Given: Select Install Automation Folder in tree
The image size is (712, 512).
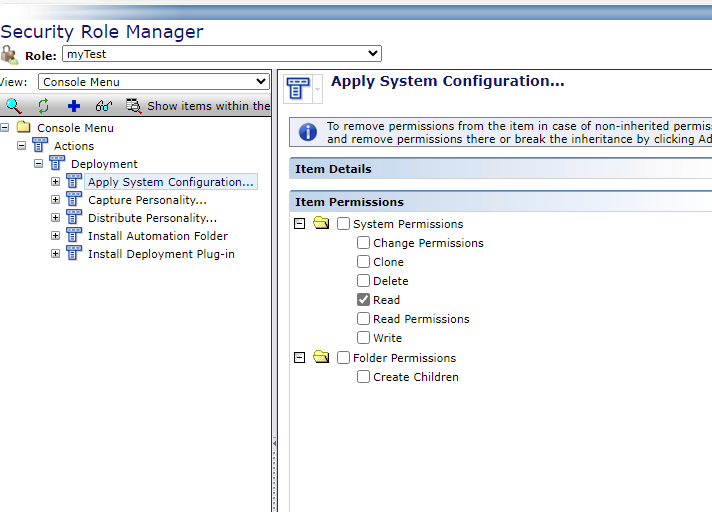Looking at the screenshot, I should [x=157, y=236].
